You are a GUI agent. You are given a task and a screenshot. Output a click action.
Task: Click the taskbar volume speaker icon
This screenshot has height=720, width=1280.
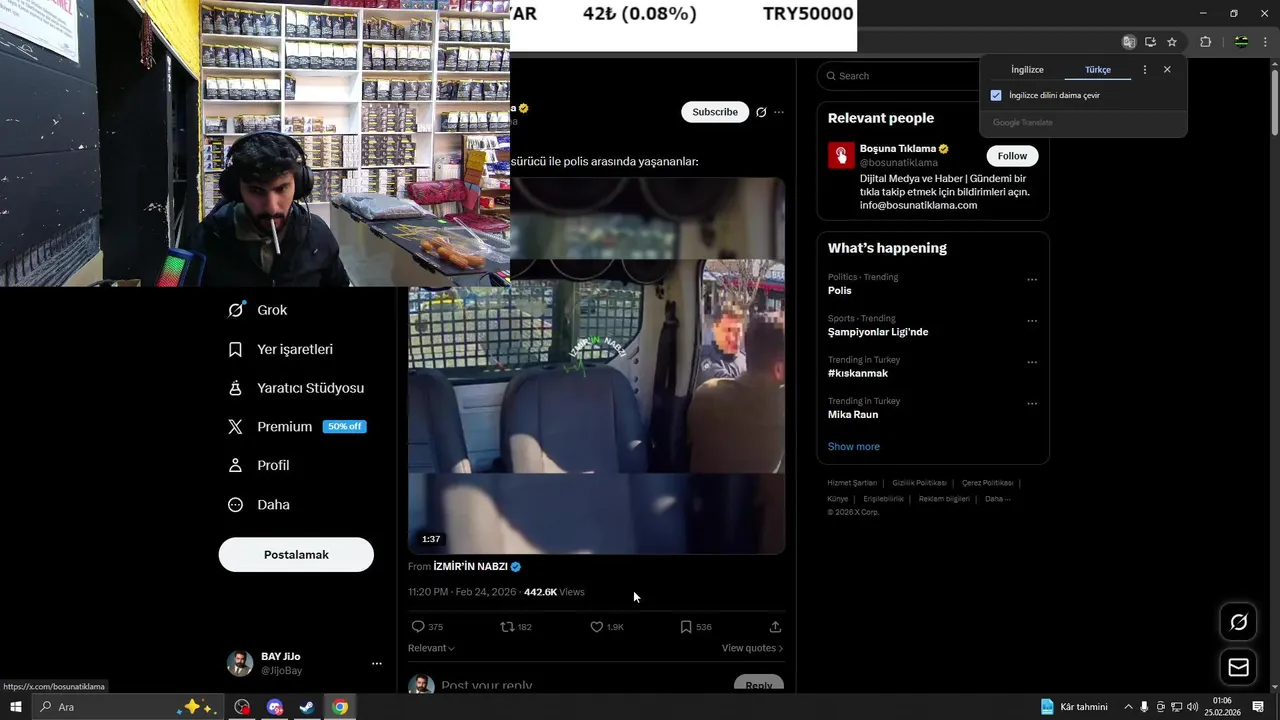(x=1193, y=707)
